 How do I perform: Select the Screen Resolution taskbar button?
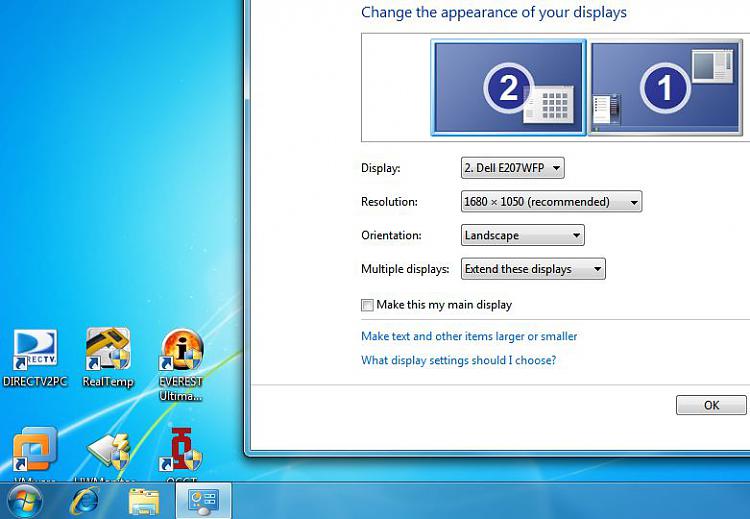click(x=203, y=501)
